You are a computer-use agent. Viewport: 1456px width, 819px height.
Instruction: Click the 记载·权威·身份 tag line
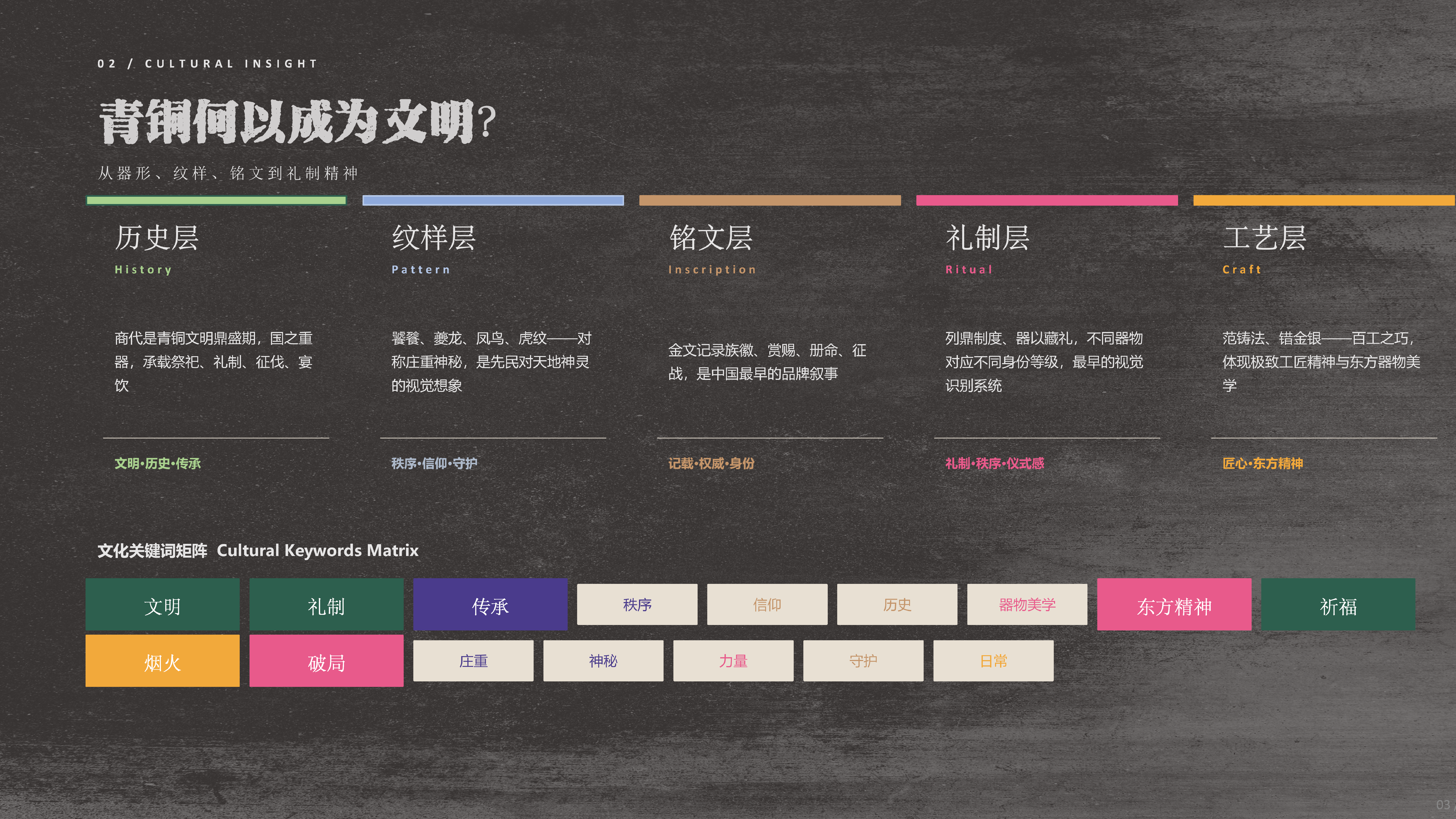click(x=712, y=464)
